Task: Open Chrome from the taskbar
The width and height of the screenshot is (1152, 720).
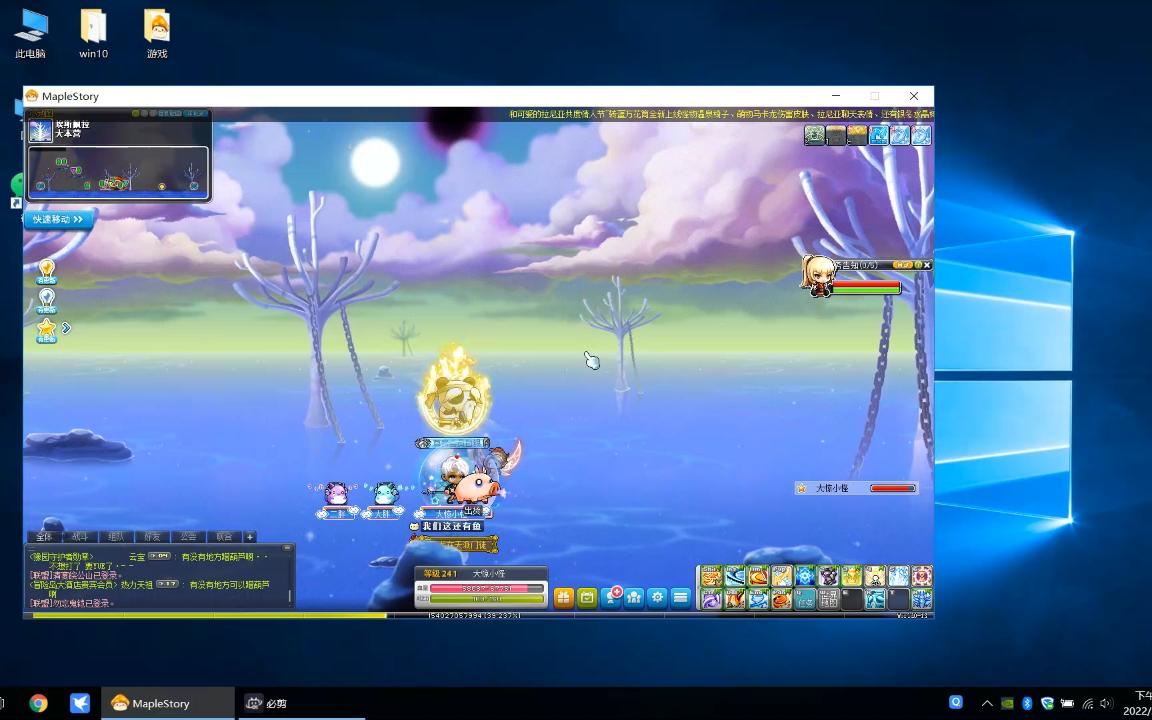Action: [x=38, y=704]
